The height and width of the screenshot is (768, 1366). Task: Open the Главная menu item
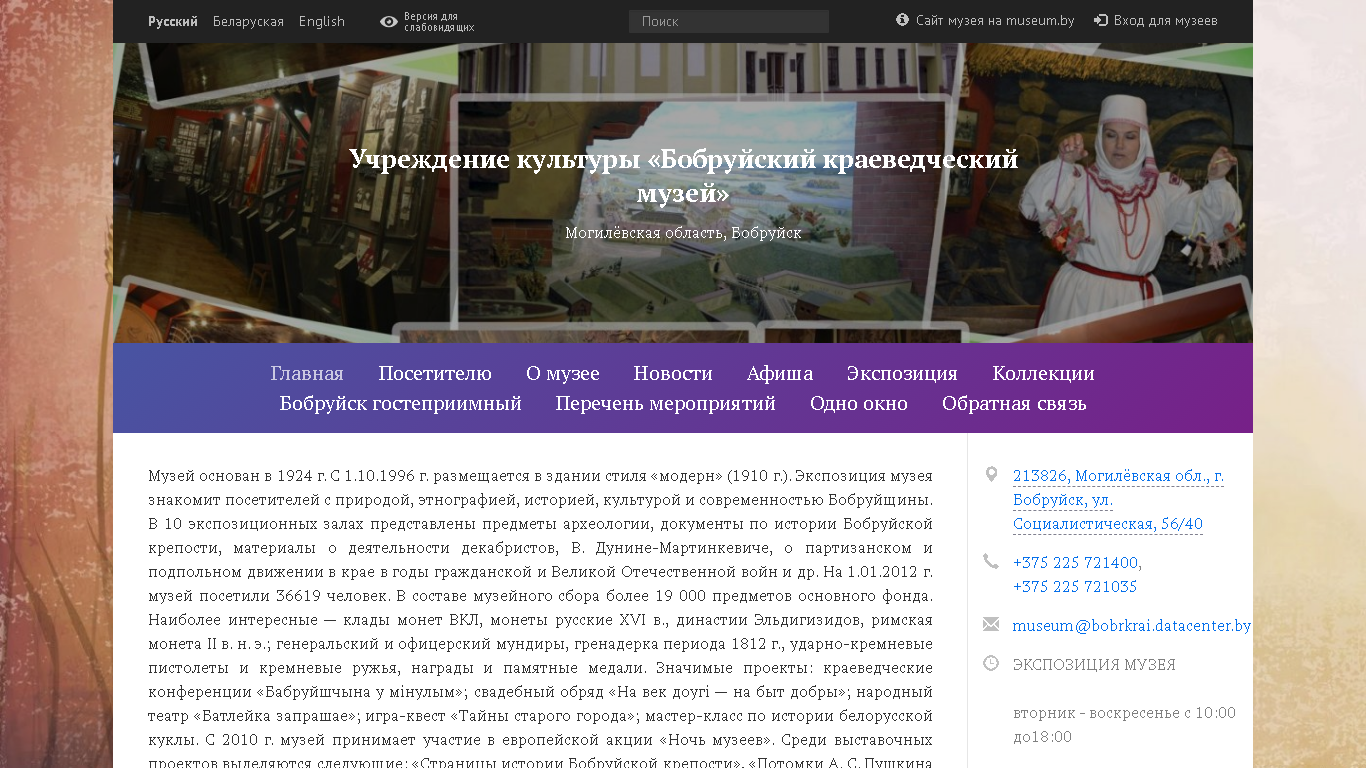[307, 373]
